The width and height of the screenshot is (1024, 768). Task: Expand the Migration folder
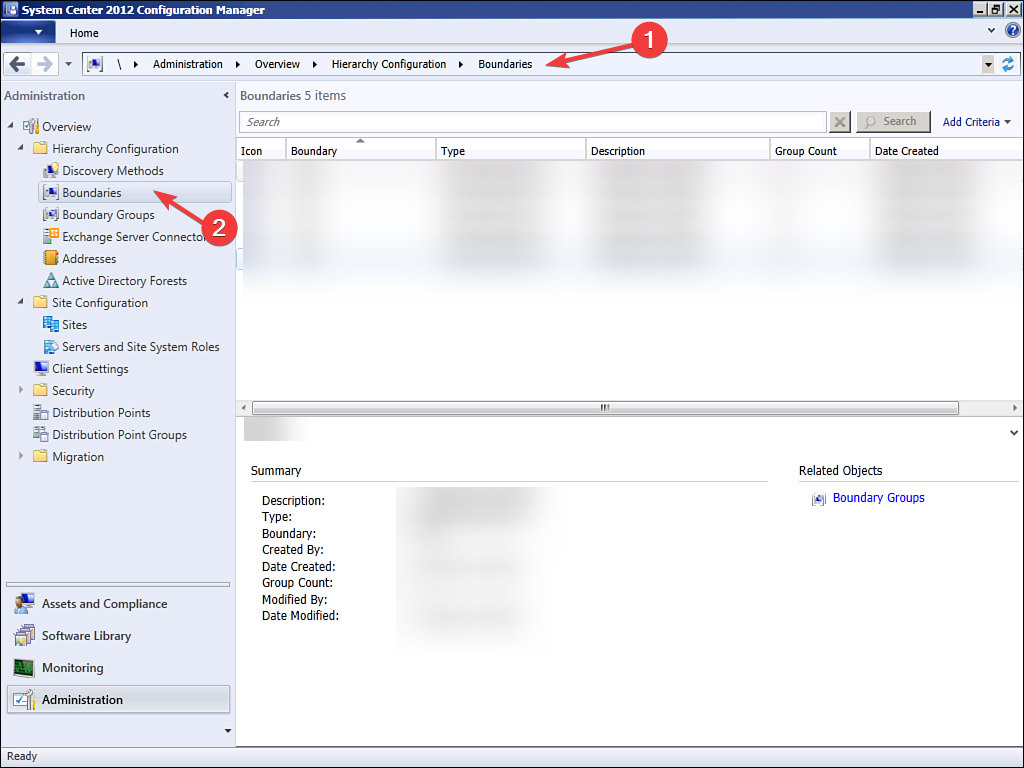21,456
